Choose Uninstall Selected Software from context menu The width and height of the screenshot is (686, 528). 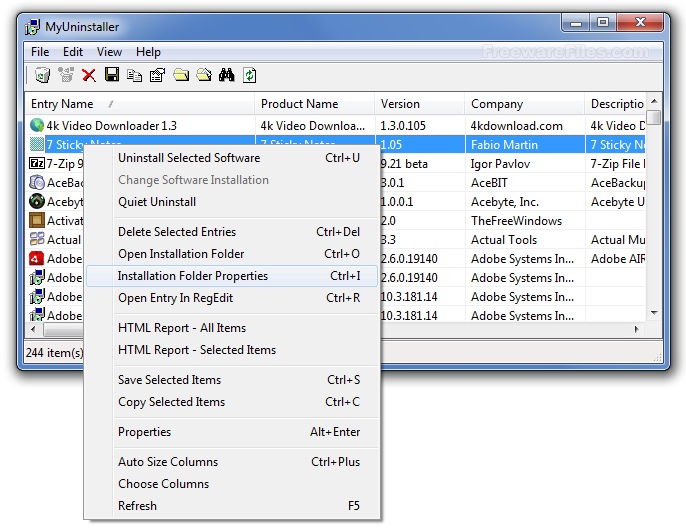232,158
